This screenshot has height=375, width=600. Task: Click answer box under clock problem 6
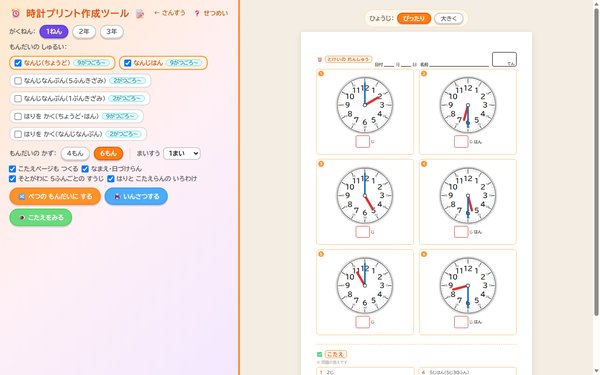pyautogui.click(x=461, y=322)
